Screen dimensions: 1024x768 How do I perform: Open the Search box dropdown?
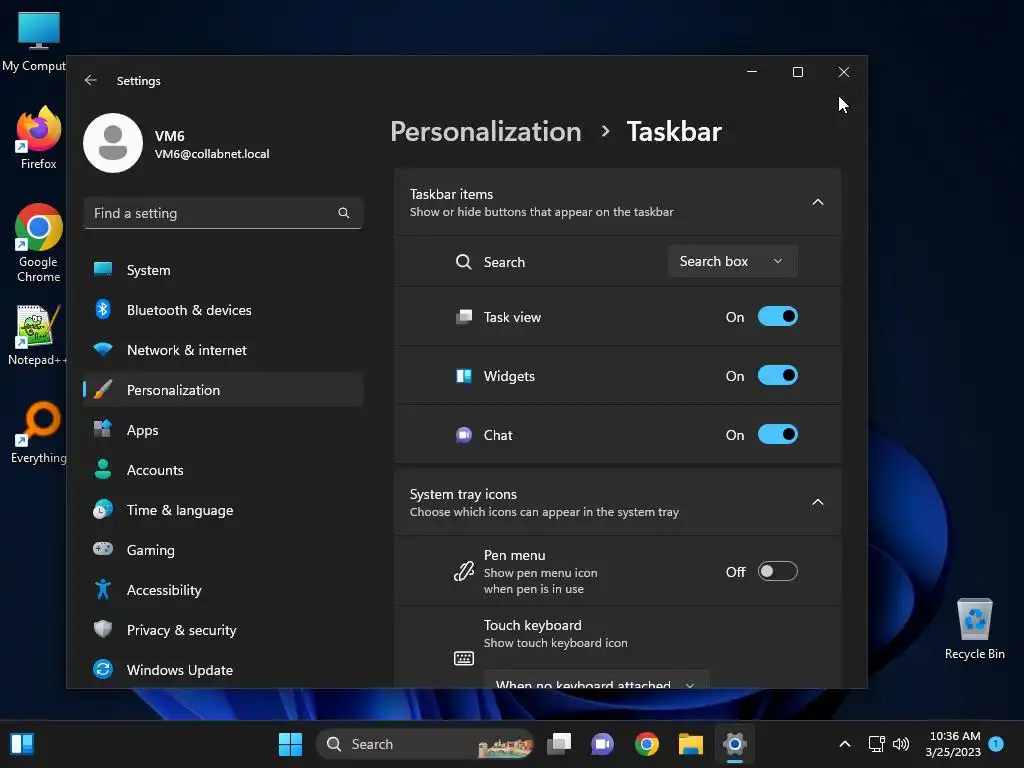[x=732, y=261]
